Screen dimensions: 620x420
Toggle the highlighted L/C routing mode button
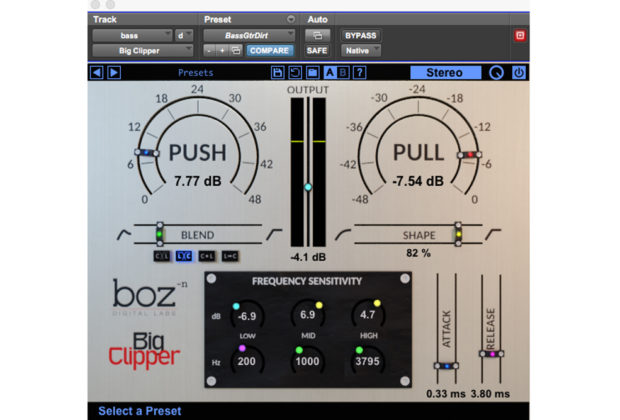coord(184,256)
